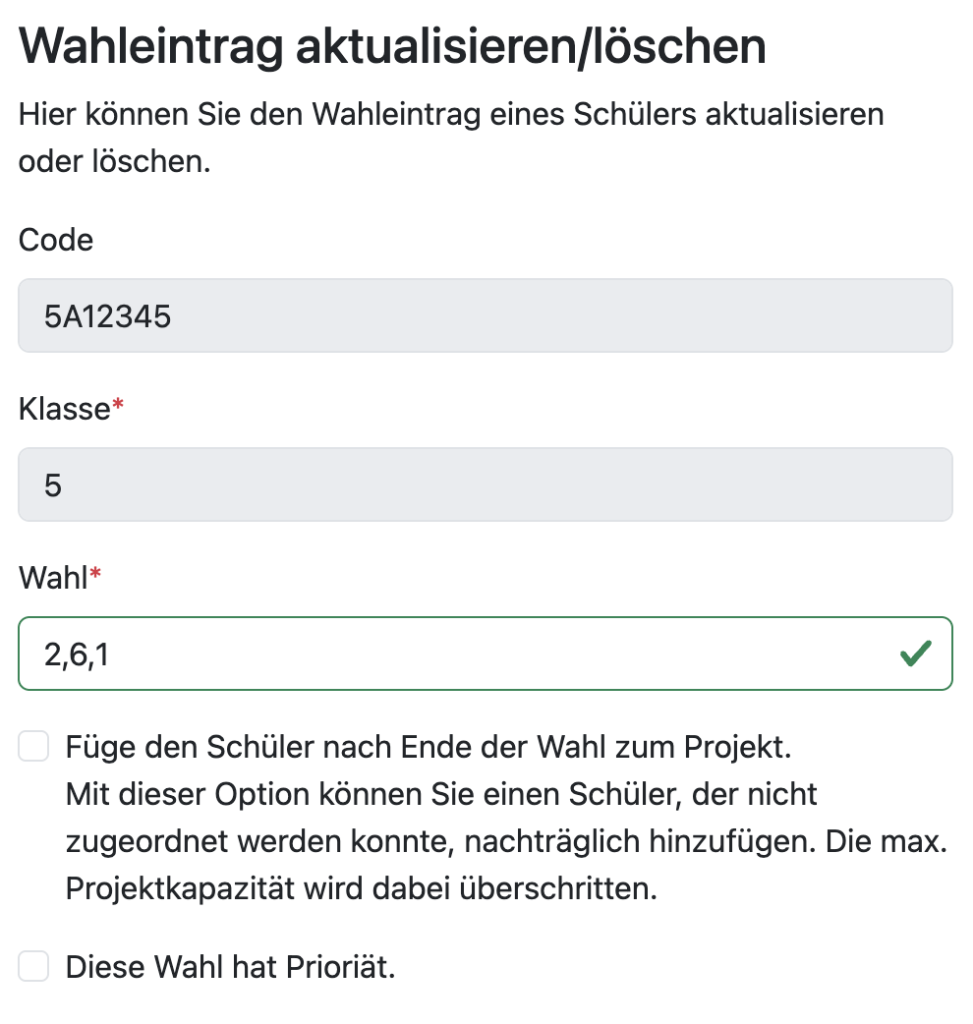Click the green validation checkmark icon
The height and width of the screenshot is (1024, 973).
pos(915,654)
